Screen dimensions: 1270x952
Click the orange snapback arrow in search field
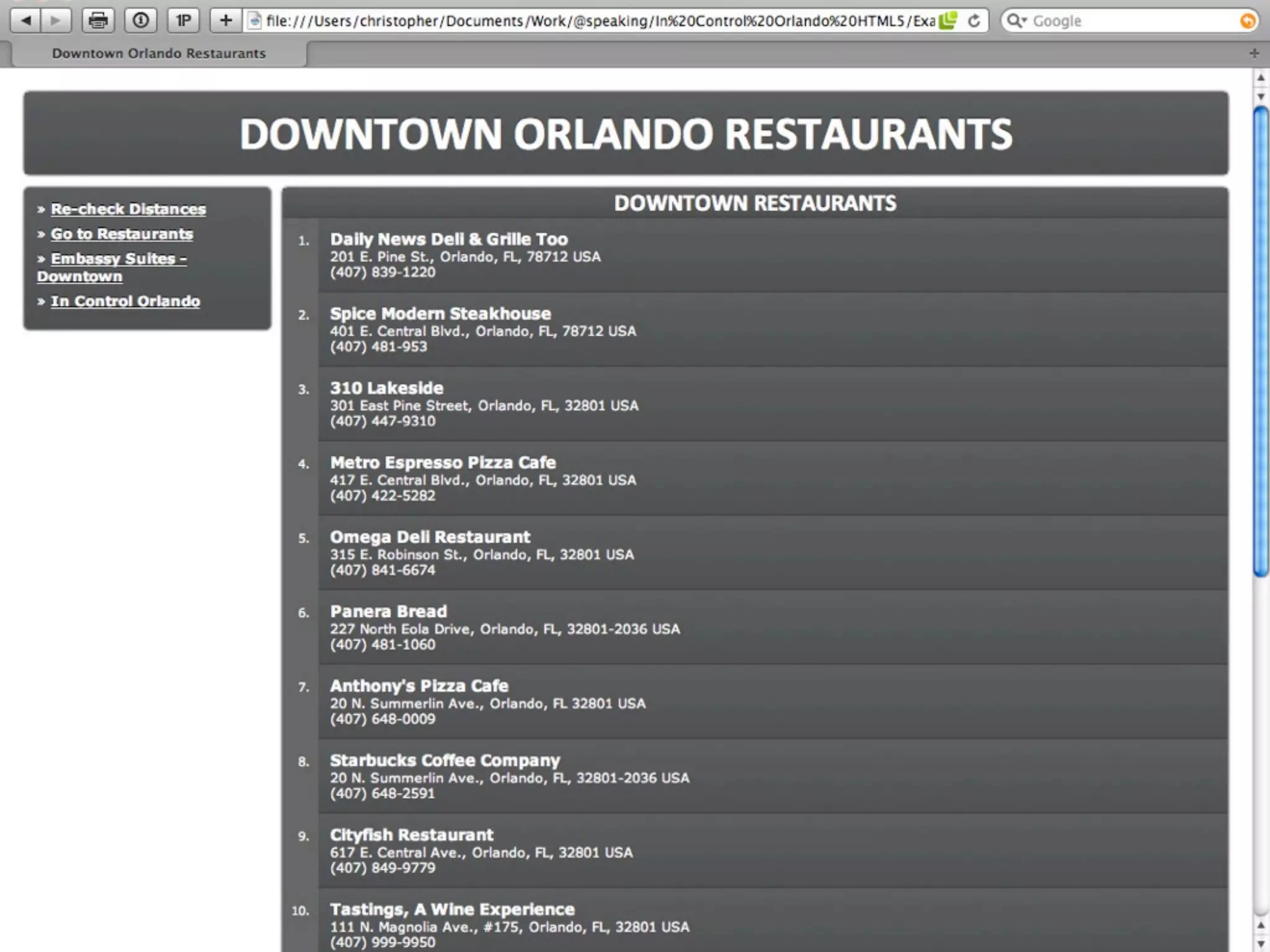pos(1248,20)
